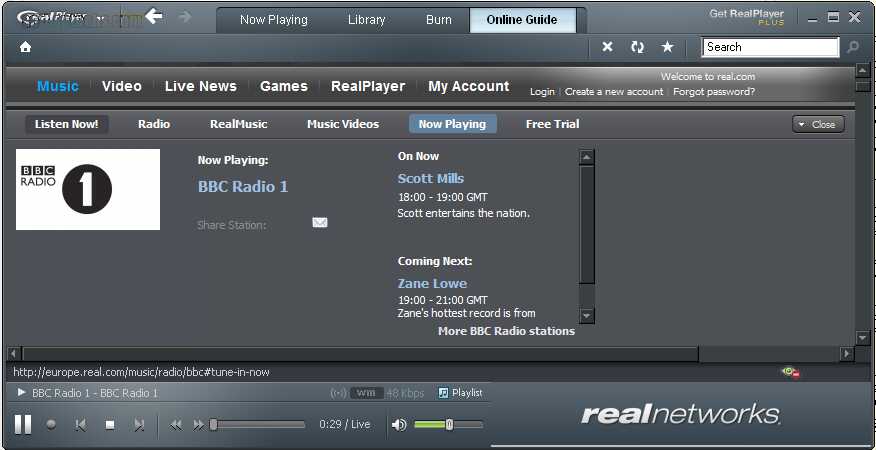876x450 pixels.
Task: Add to favorites with the star icon
Action: (667, 47)
